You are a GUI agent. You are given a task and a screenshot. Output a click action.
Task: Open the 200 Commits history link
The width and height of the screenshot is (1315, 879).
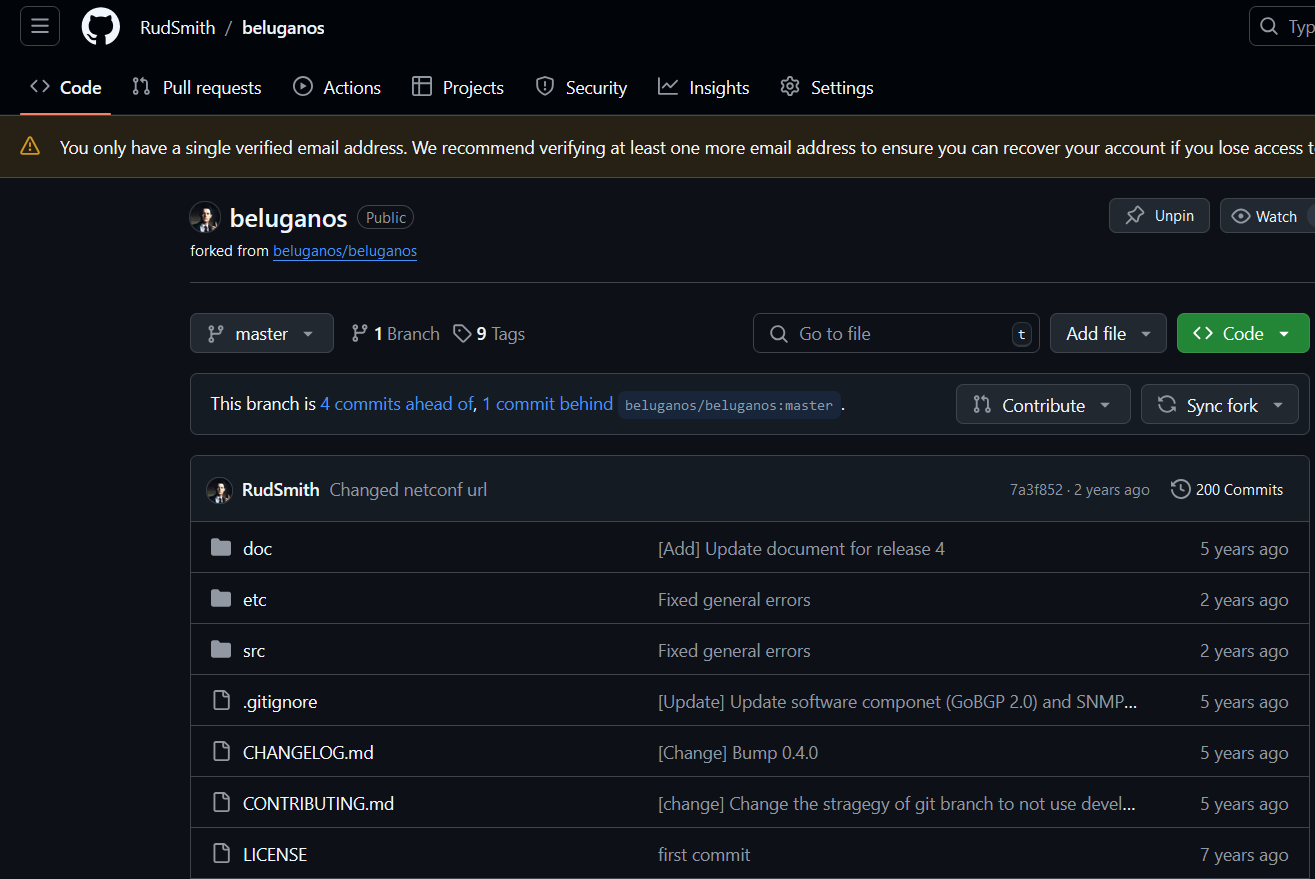coord(1227,489)
